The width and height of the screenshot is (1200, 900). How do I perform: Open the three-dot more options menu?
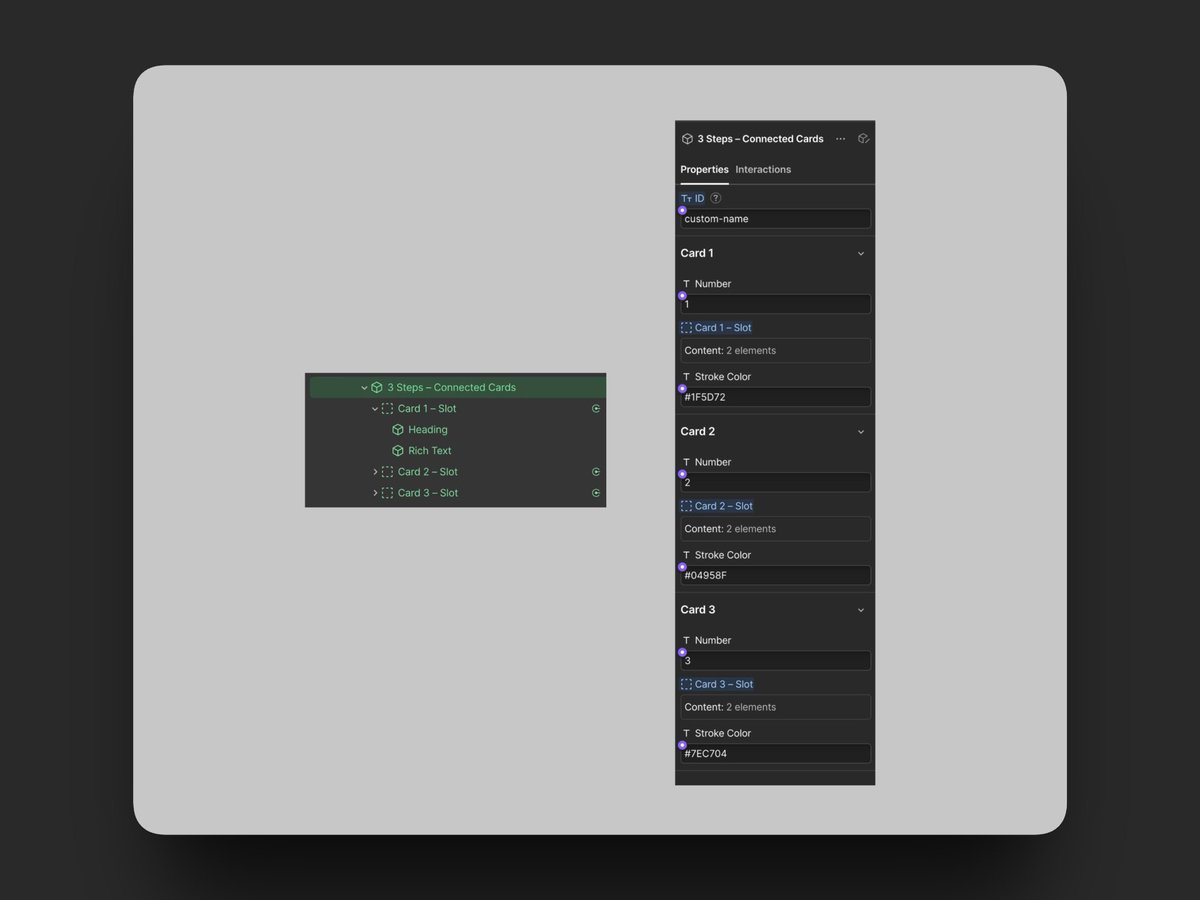[x=840, y=139]
